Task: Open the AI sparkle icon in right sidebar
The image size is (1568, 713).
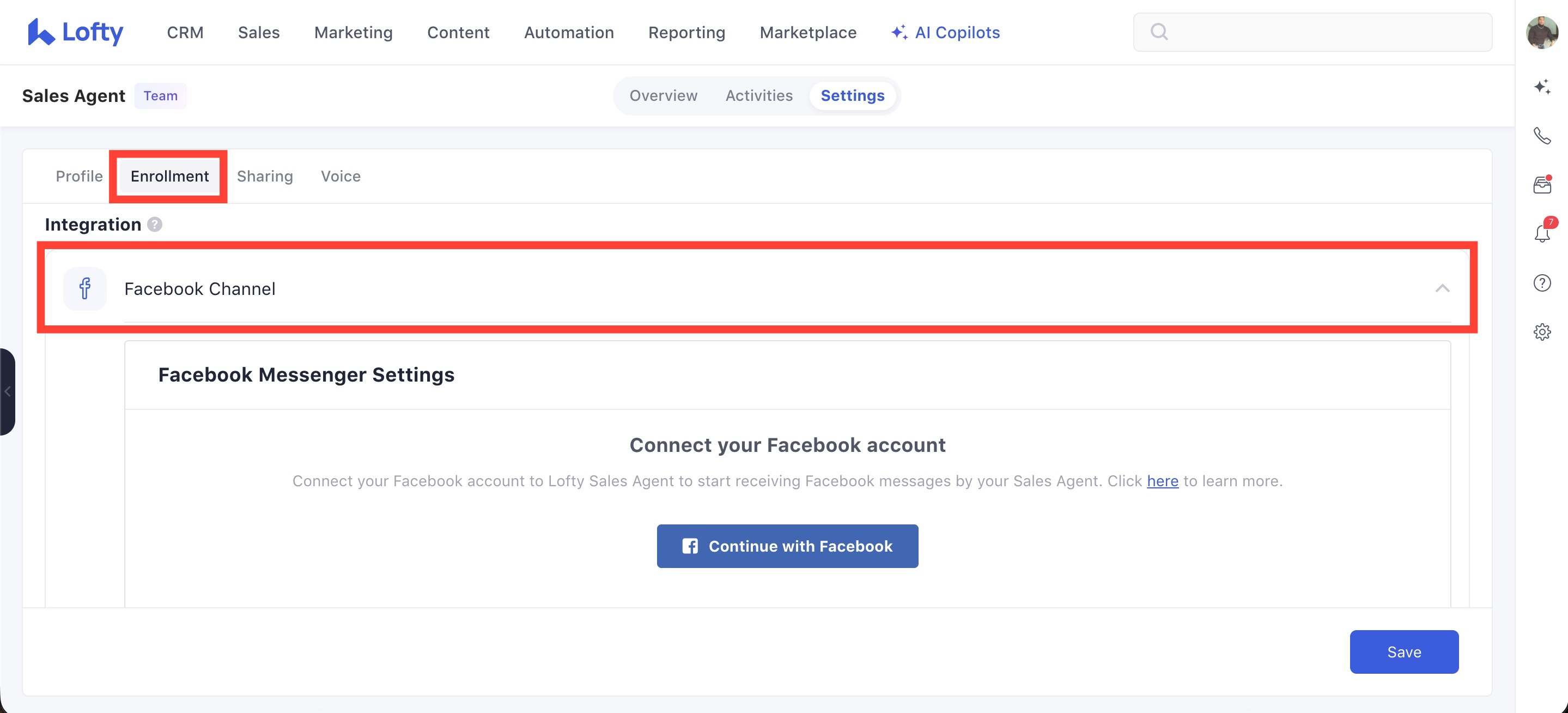Action: coord(1542,87)
